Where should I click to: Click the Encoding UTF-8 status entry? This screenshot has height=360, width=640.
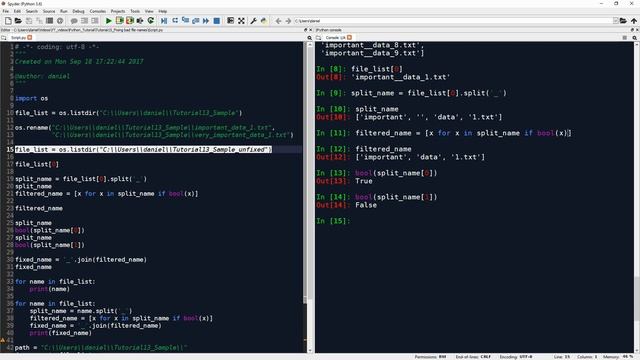516,357
